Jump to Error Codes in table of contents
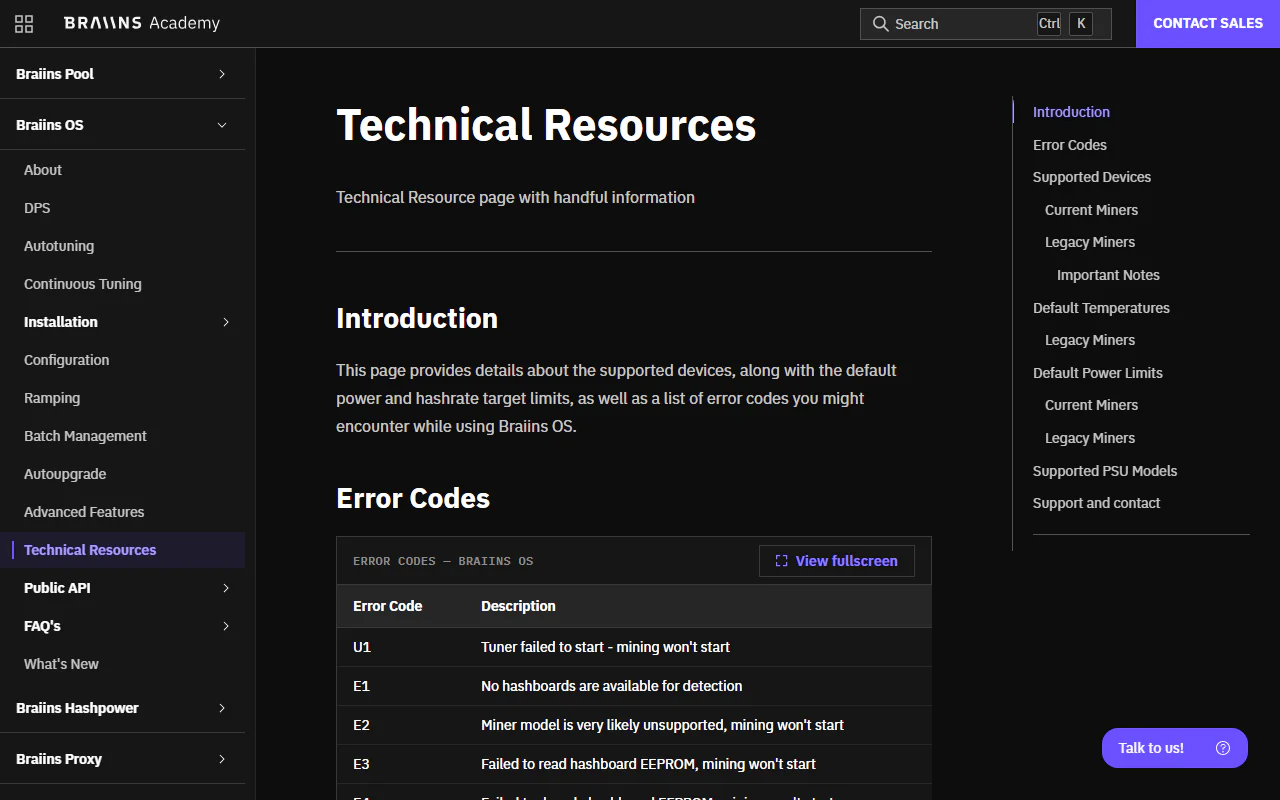This screenshot has width=1280, height=800. 1070,145
